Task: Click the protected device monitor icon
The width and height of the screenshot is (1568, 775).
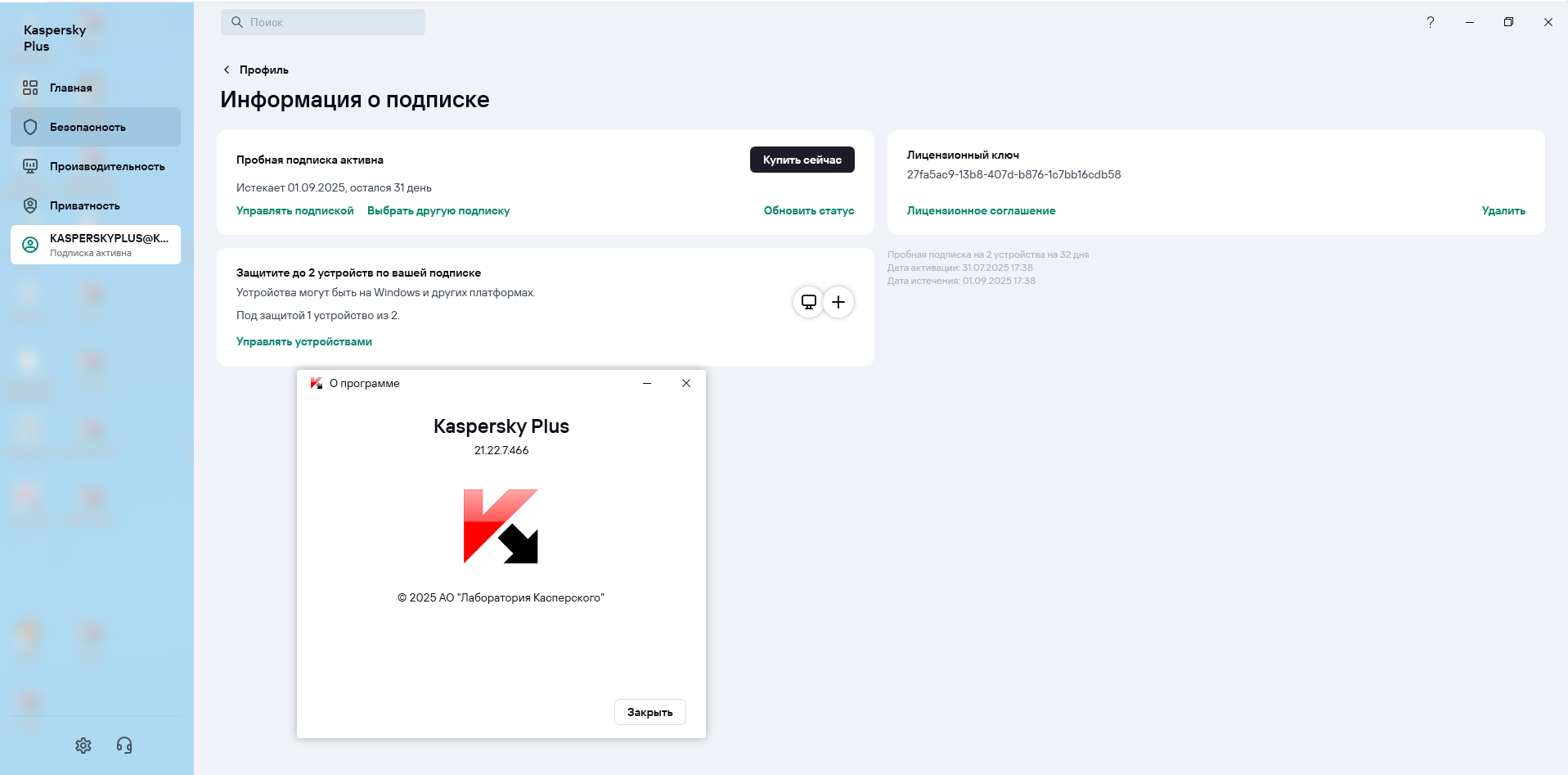Action: click(x=809, y=302)
